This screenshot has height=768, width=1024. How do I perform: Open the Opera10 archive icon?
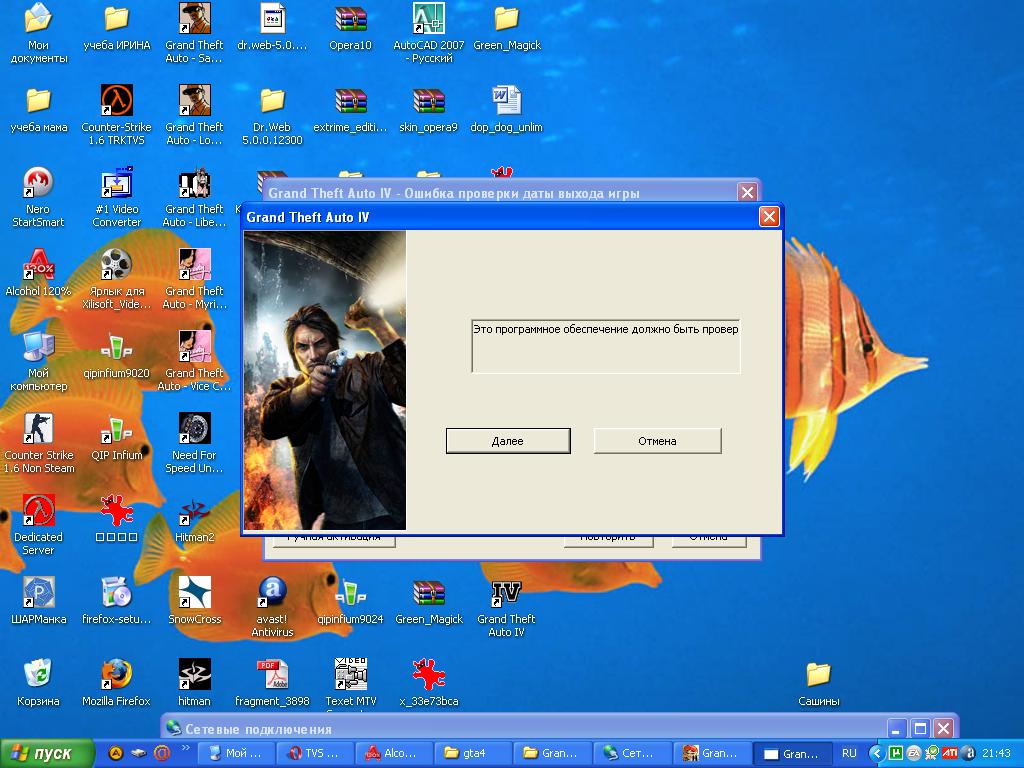tap(350, 20)
